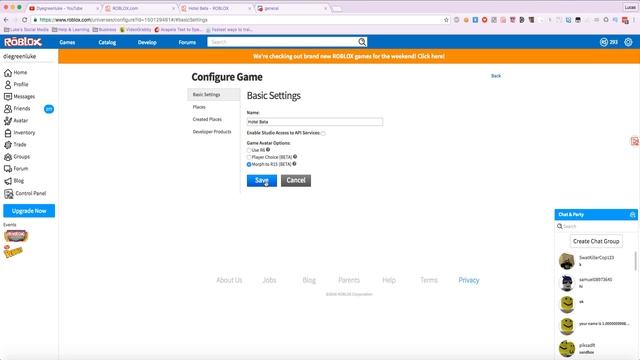Image resolution: width=640 pixels, height=360 pixels.
Task: Click the Chat & Party settings icon
Action: tap(632, 215)
